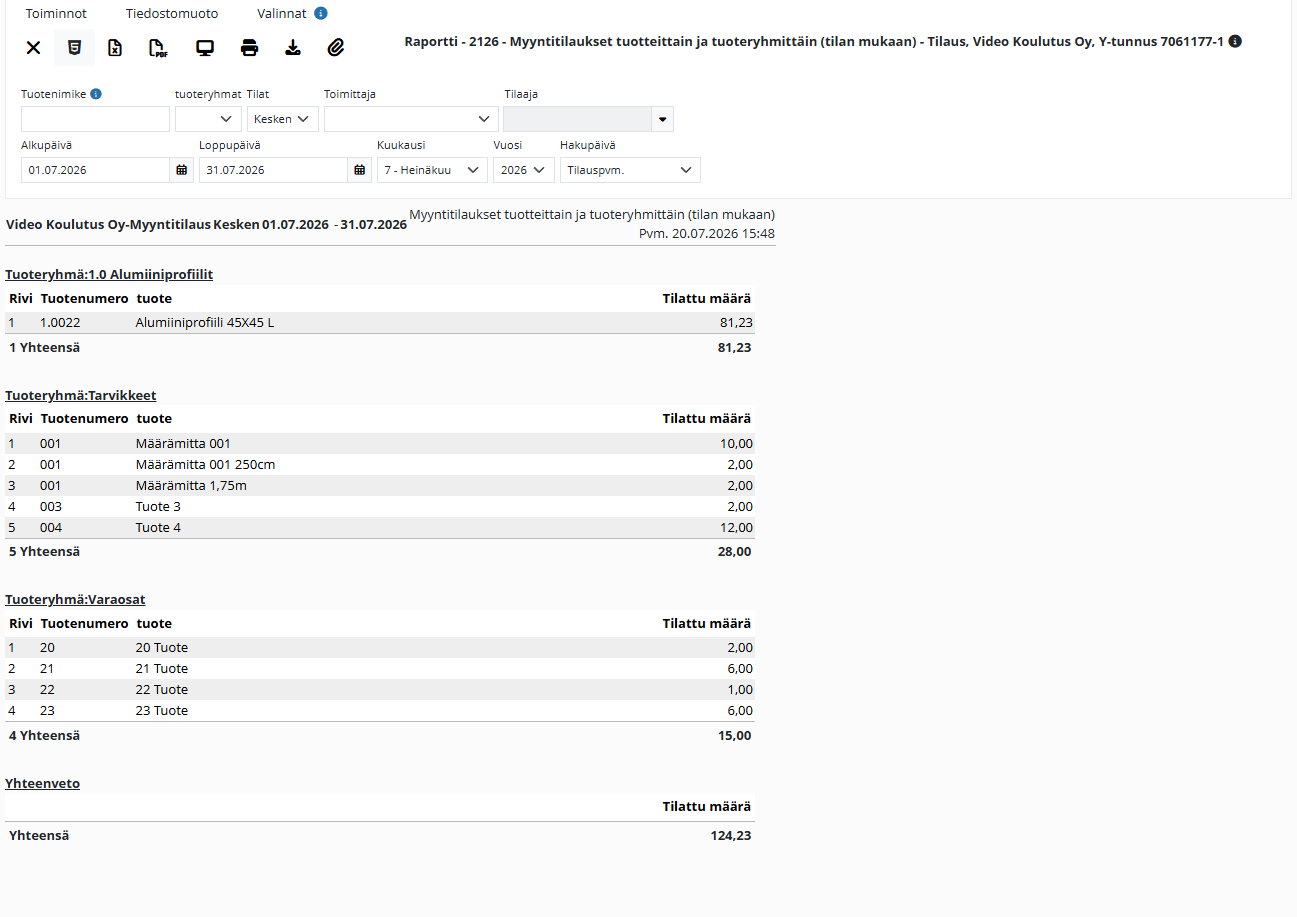Screen dimensions: 1297x917
Task: Open the Valinnat menu
Action: [x=282, y=14]
